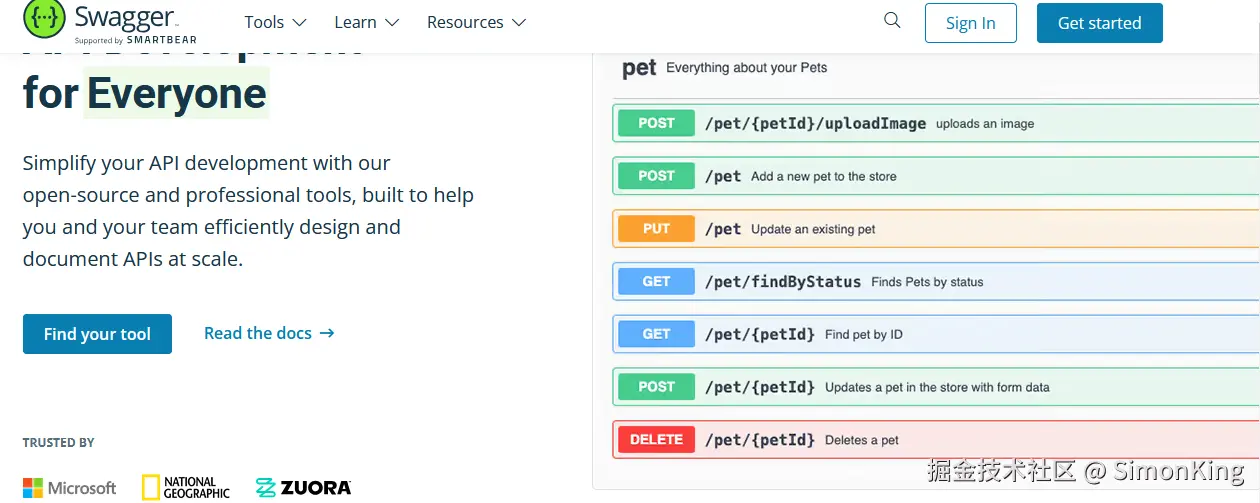Image resolution: width=1260 pixels, height=503 pixels.
Task: Click the orange PUT method badge
Action: 656,229
